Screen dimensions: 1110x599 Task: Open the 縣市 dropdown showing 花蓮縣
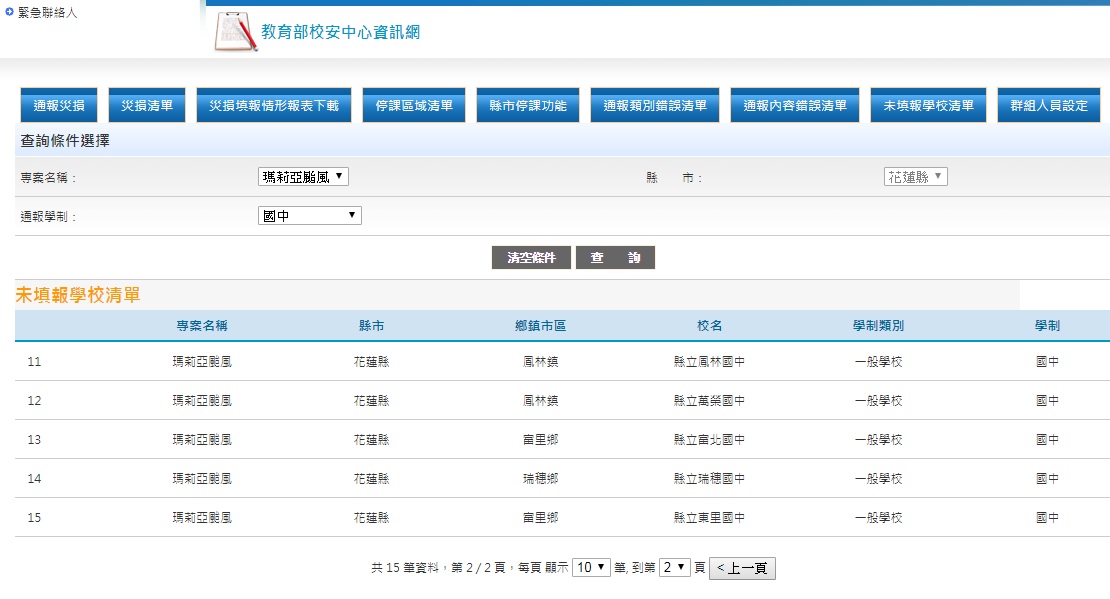click(915, 177)
